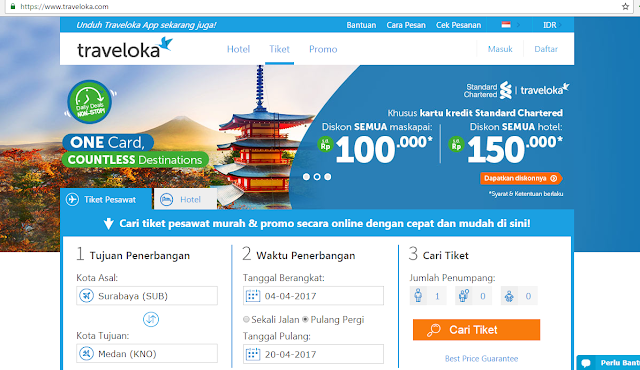Click the adult passenger icon
This screenshot has height=370, width=640.
point(418,295)
